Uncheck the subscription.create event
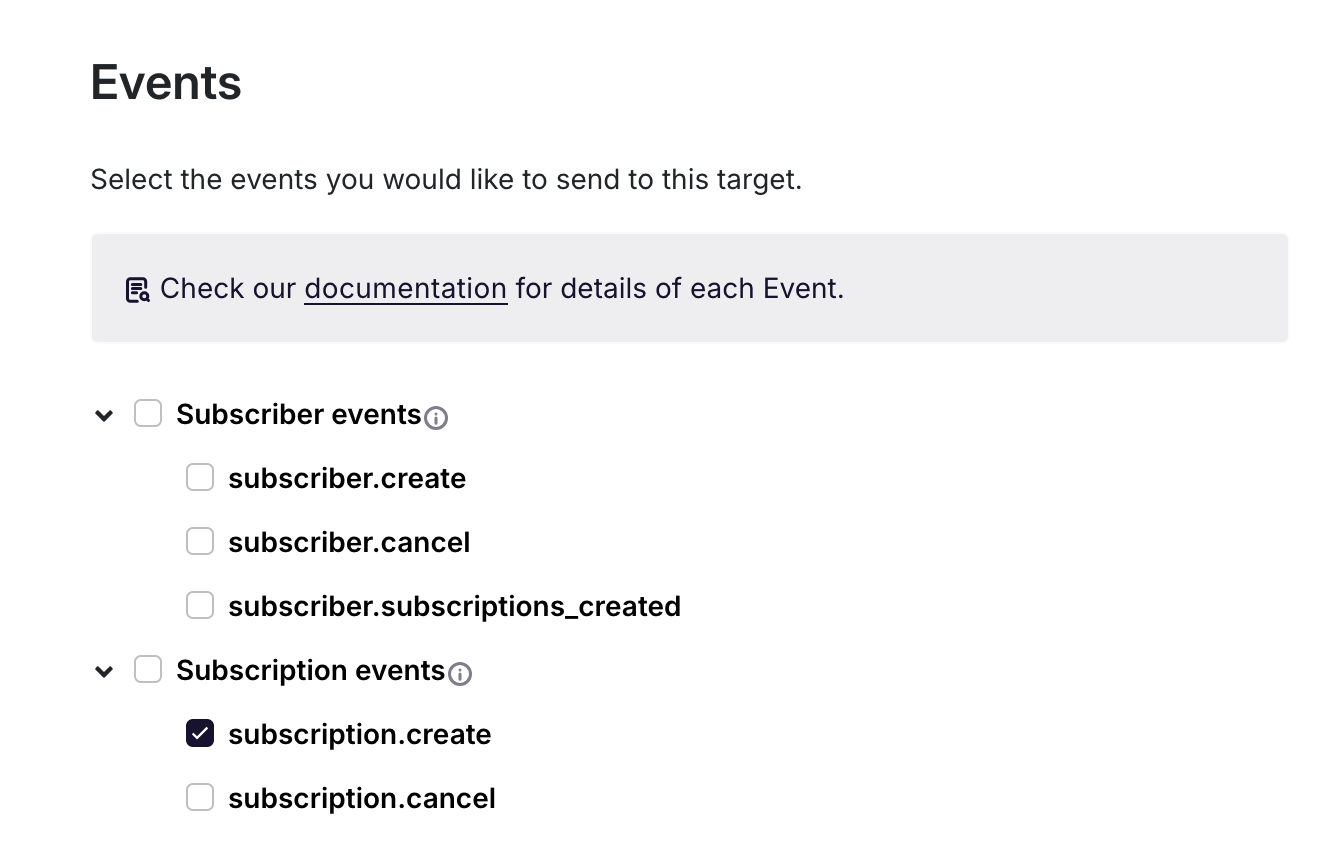Image resolution: width=1340 pixels, height=844 pixels. click(200, 733)
